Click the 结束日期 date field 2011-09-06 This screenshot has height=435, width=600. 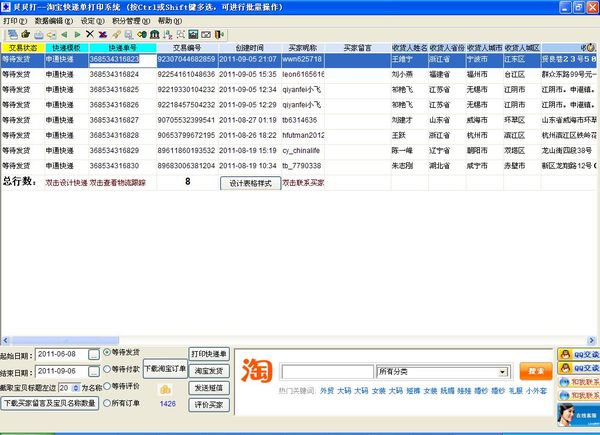click(62, 371)
